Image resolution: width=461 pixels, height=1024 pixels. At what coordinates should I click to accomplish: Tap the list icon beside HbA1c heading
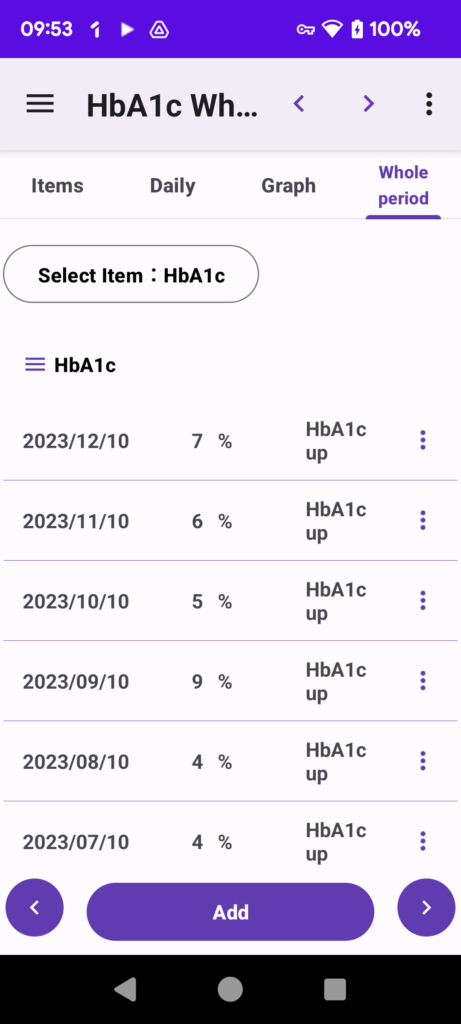[35, 364]
